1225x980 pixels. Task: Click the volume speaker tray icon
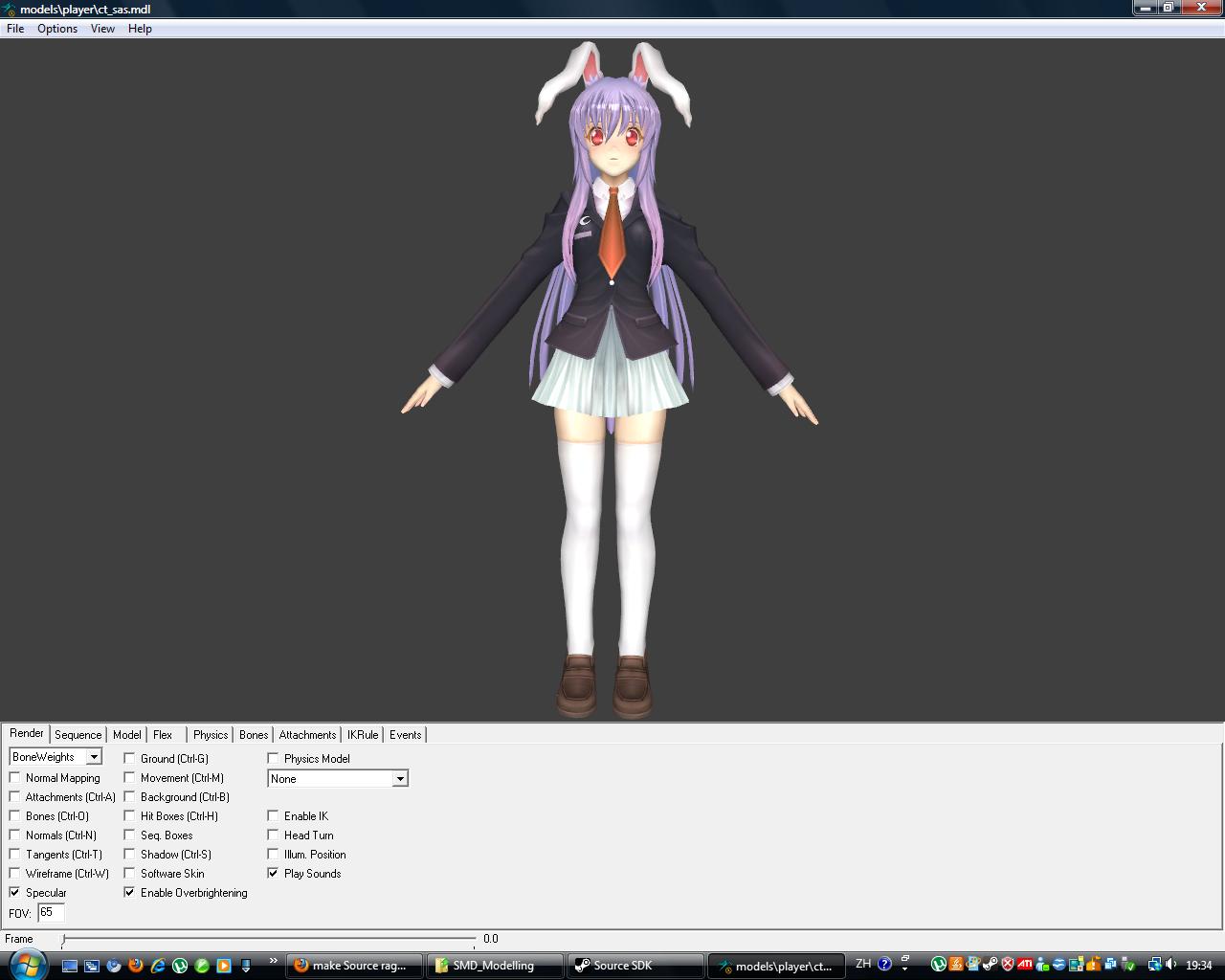pos(1170,964)
